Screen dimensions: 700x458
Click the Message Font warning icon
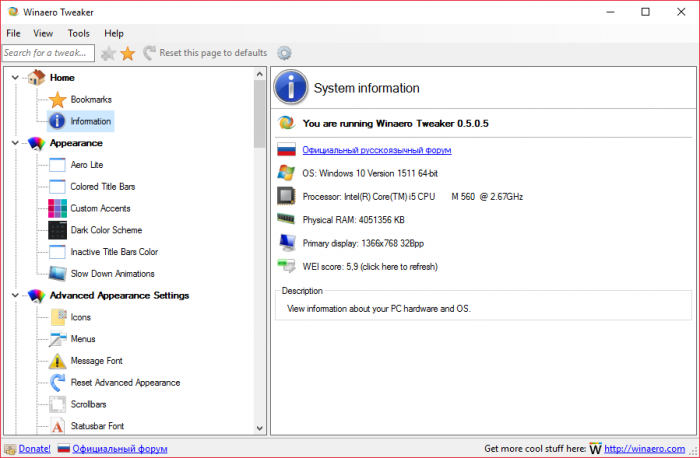(x=57, y=361)
